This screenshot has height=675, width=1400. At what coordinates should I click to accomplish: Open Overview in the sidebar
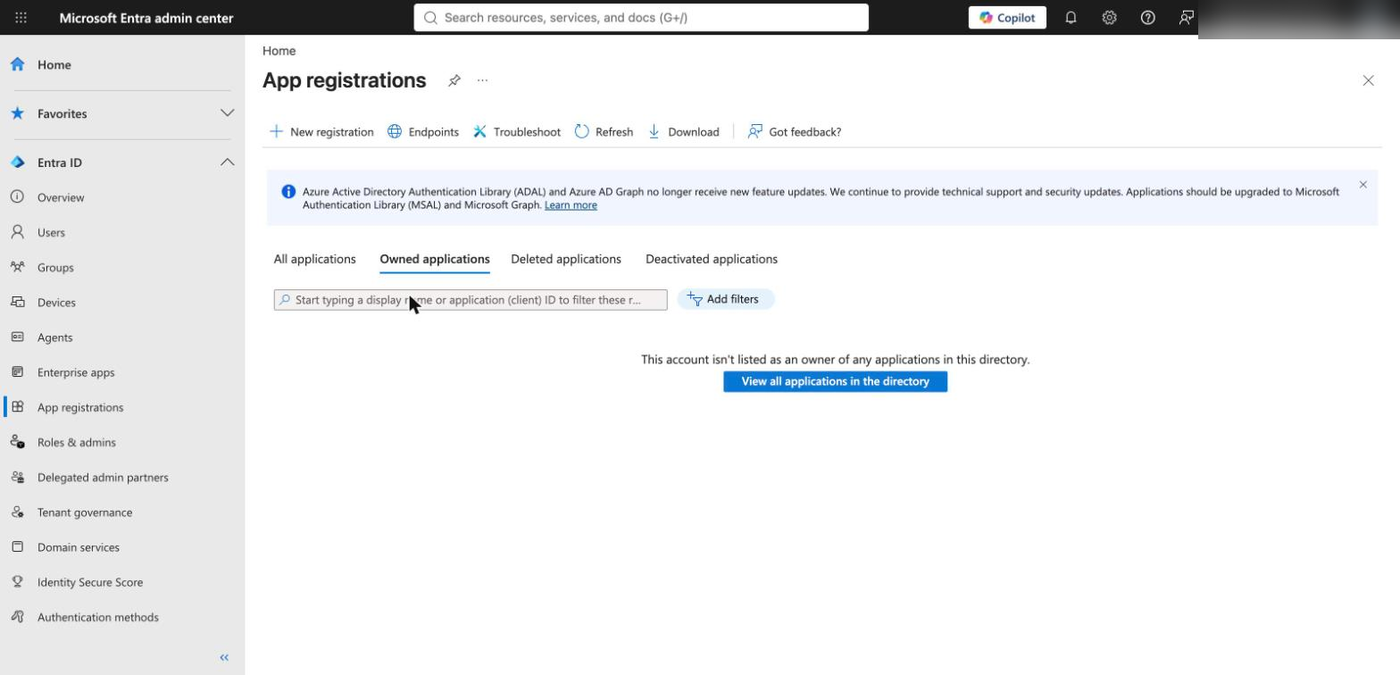pos(61,198)
